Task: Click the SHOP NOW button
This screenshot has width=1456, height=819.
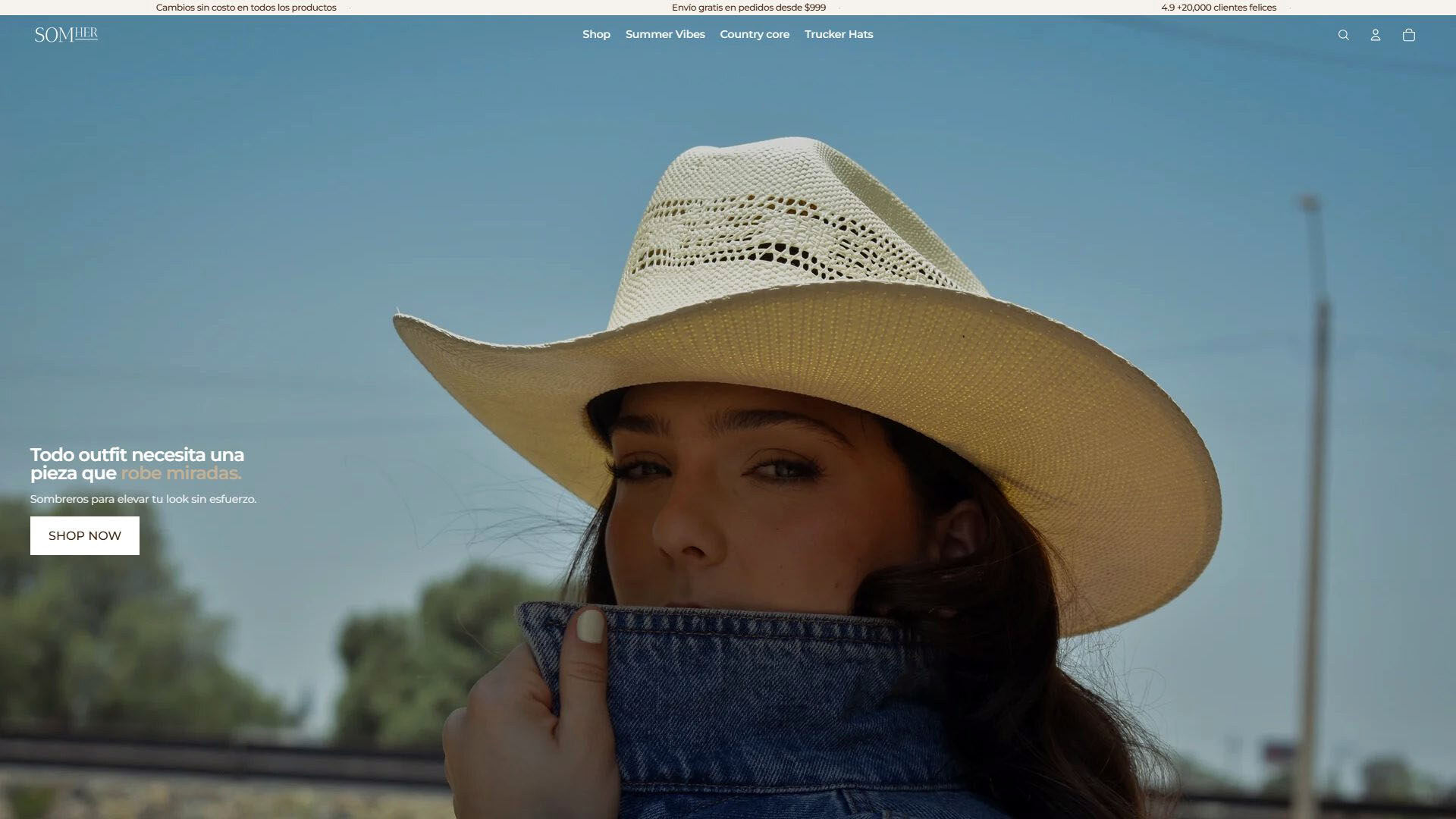Action: pyautogui.click(x=85, y=535)
